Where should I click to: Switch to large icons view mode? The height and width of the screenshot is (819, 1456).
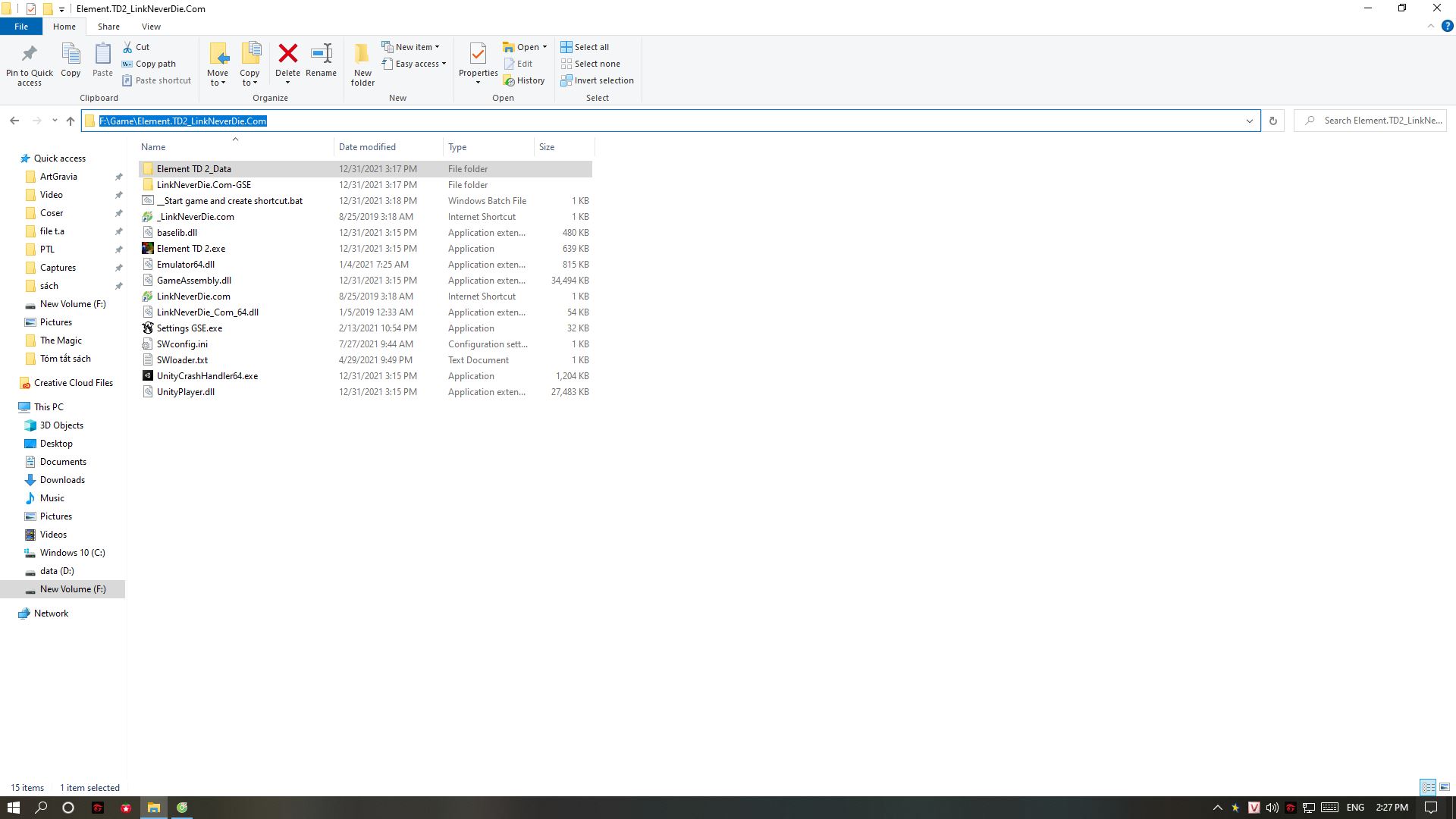pyautogui.click(x=1445, y=787)
